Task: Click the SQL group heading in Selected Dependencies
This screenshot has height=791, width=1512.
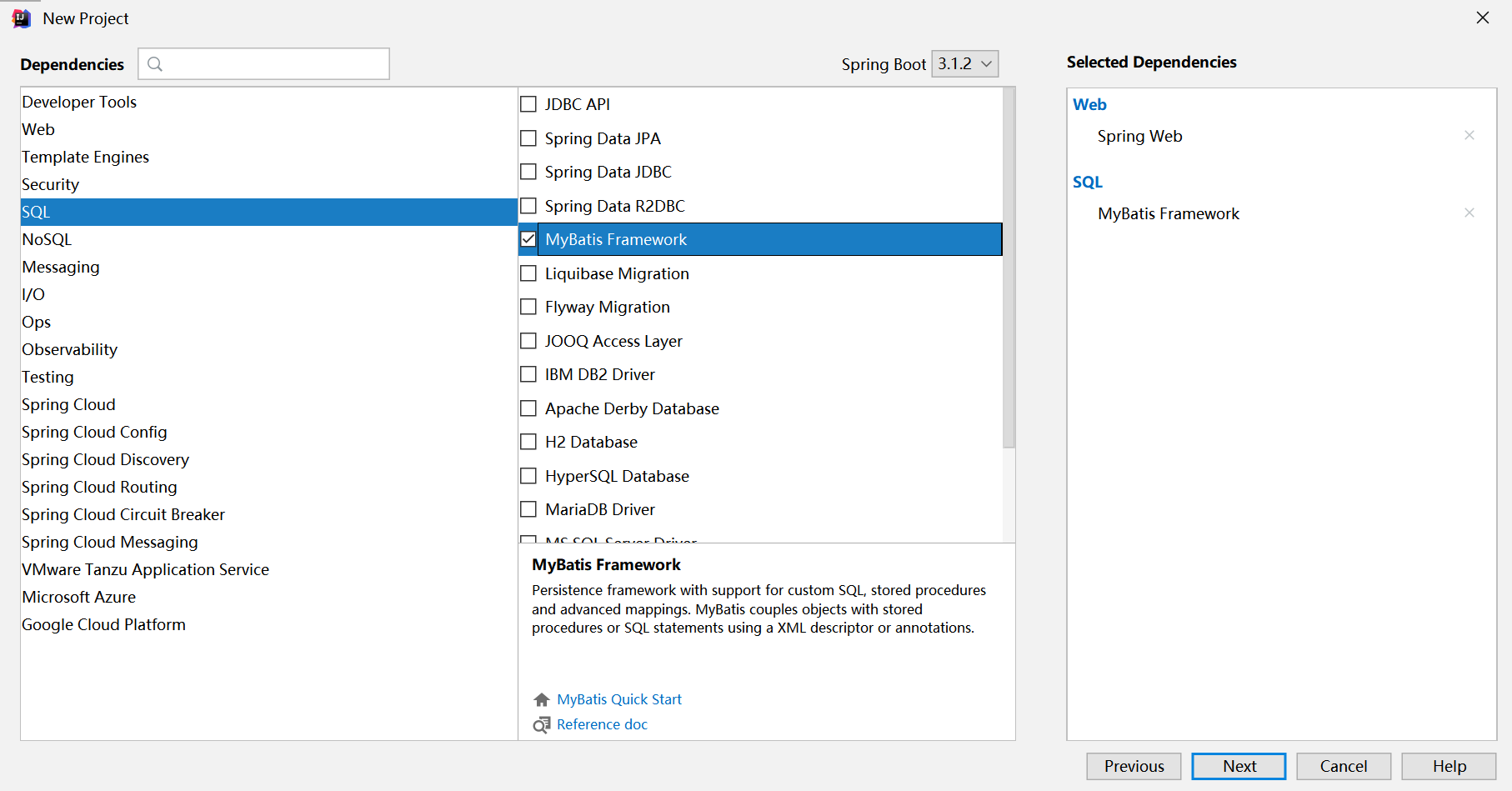Action: tap(1087, 182)
